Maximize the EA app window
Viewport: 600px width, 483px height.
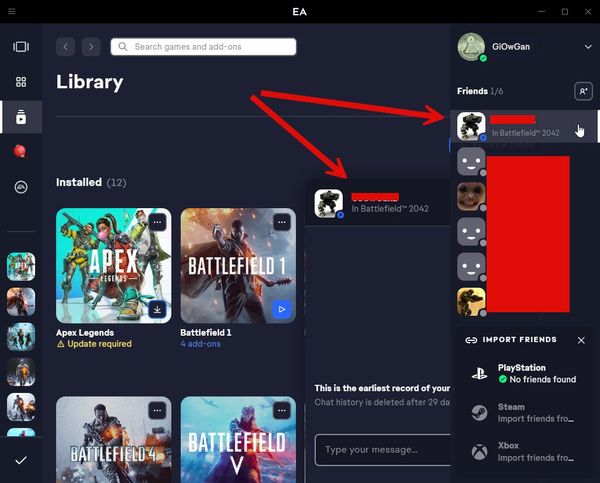point(565,11)
